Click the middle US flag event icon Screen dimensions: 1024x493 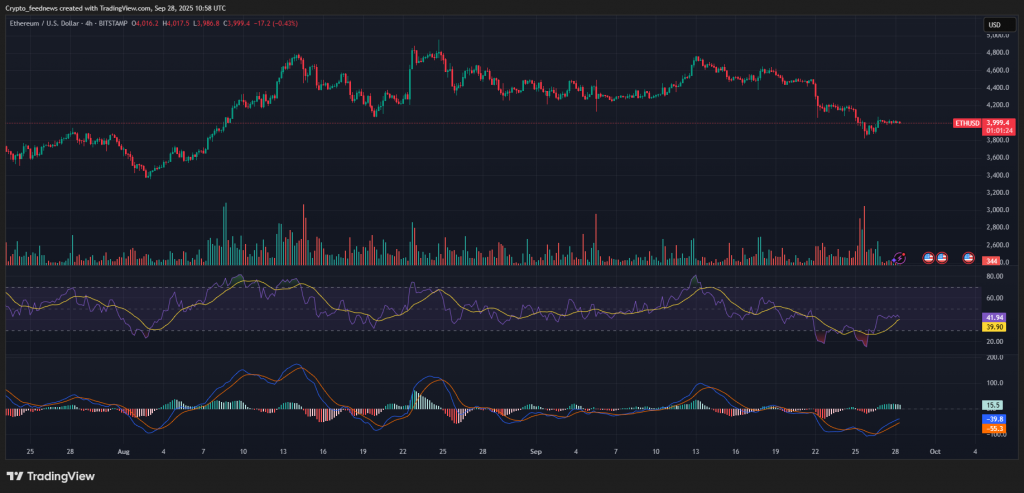(941, 258)
